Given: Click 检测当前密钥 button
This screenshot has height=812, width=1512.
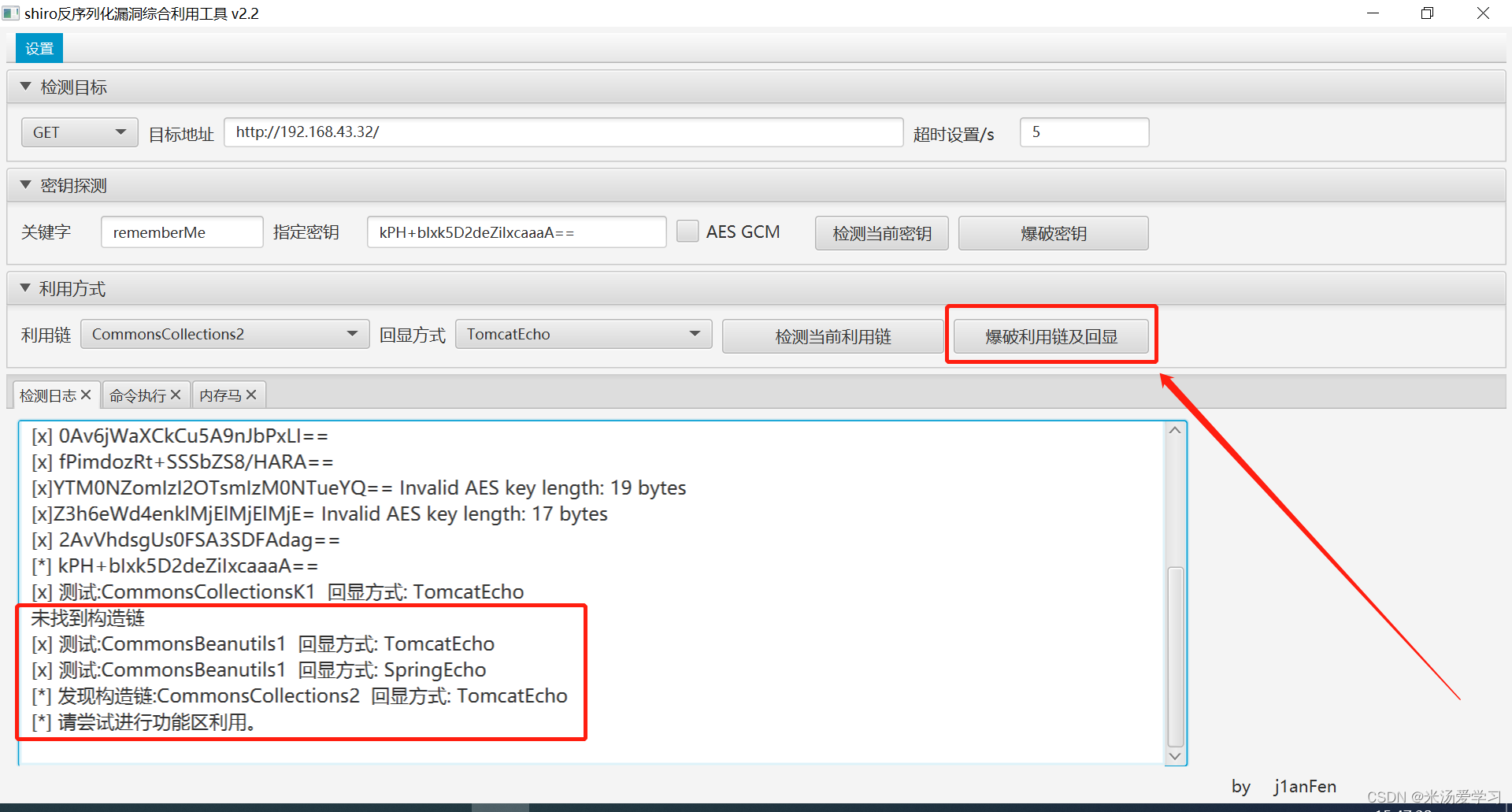Looking at the screenshot, I should click(881, 233).
